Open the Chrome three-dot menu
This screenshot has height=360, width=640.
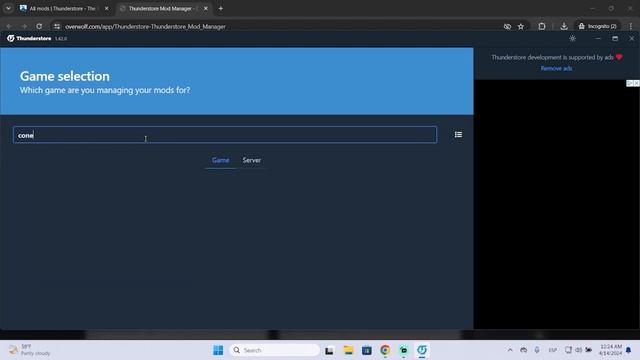[631, 26]
